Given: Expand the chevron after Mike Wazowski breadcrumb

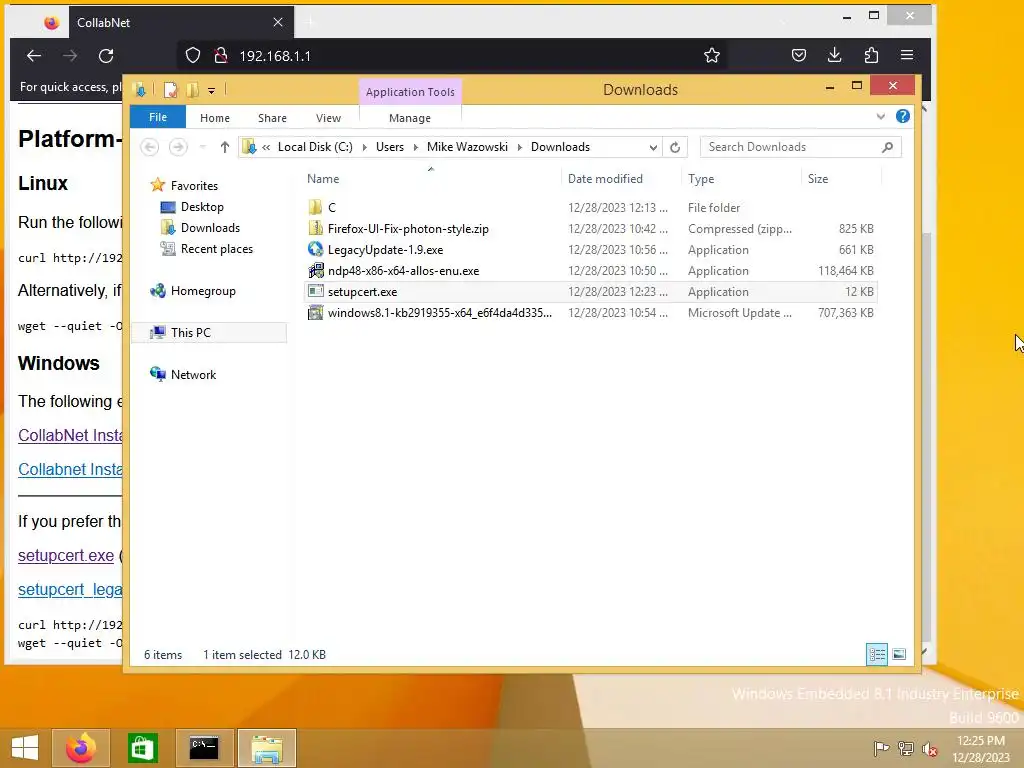Looking at the screenshot, I should click(520, 148).
